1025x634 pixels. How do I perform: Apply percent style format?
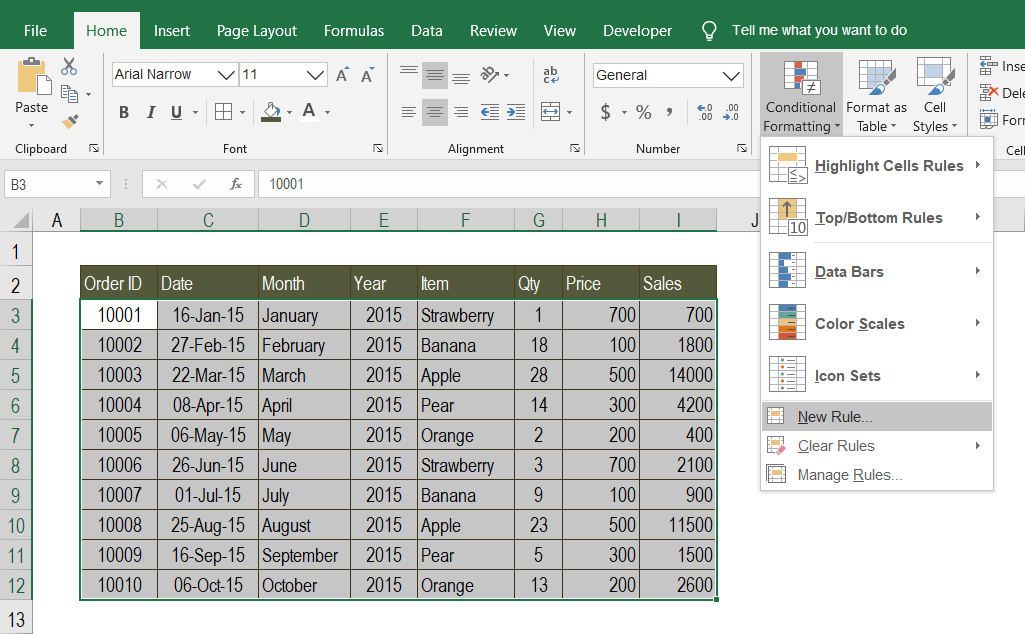click(x=644, y=112)
